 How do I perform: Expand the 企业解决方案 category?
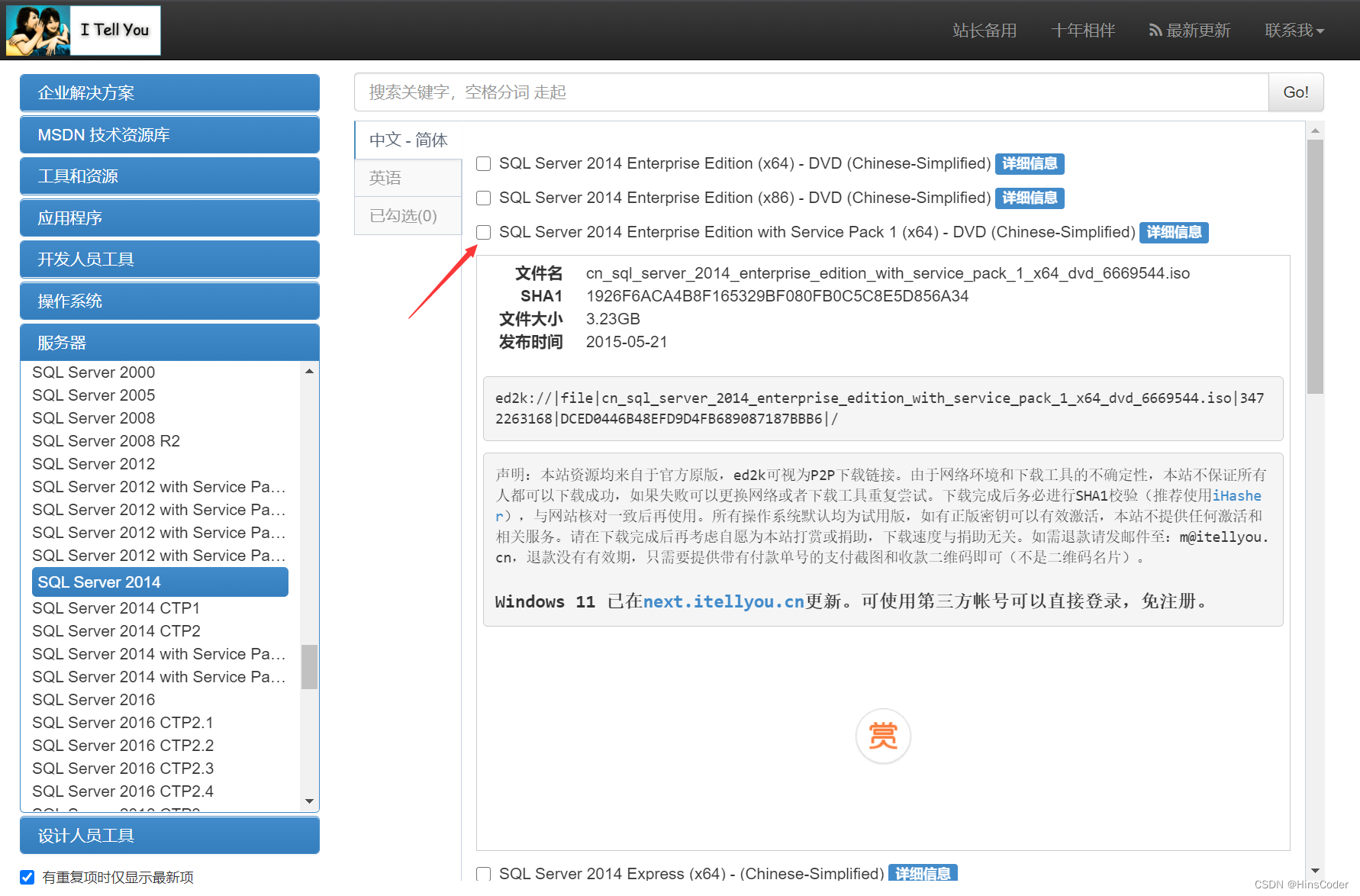tap(169, 93)
